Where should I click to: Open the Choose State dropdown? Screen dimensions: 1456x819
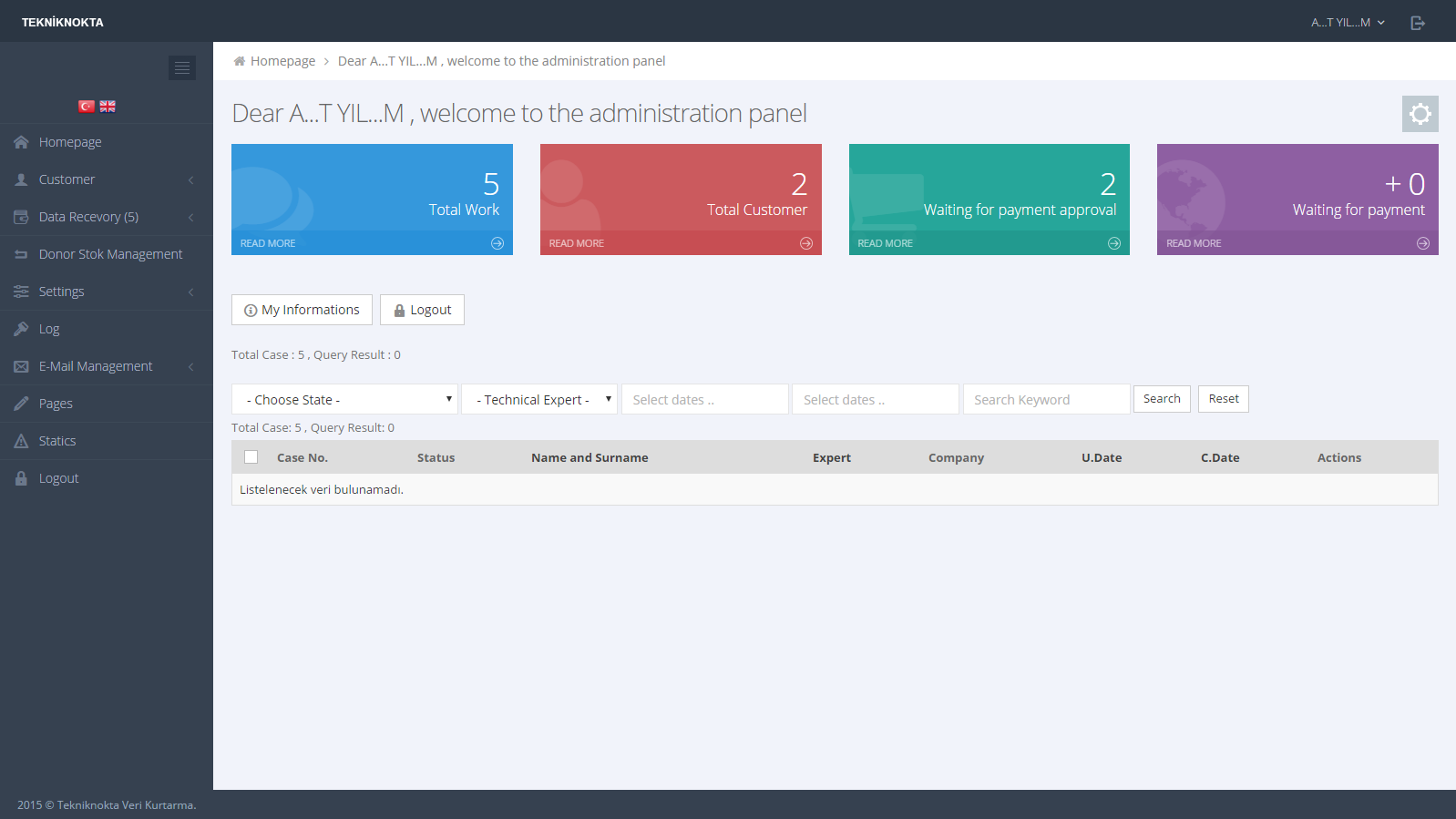(344, 400)
